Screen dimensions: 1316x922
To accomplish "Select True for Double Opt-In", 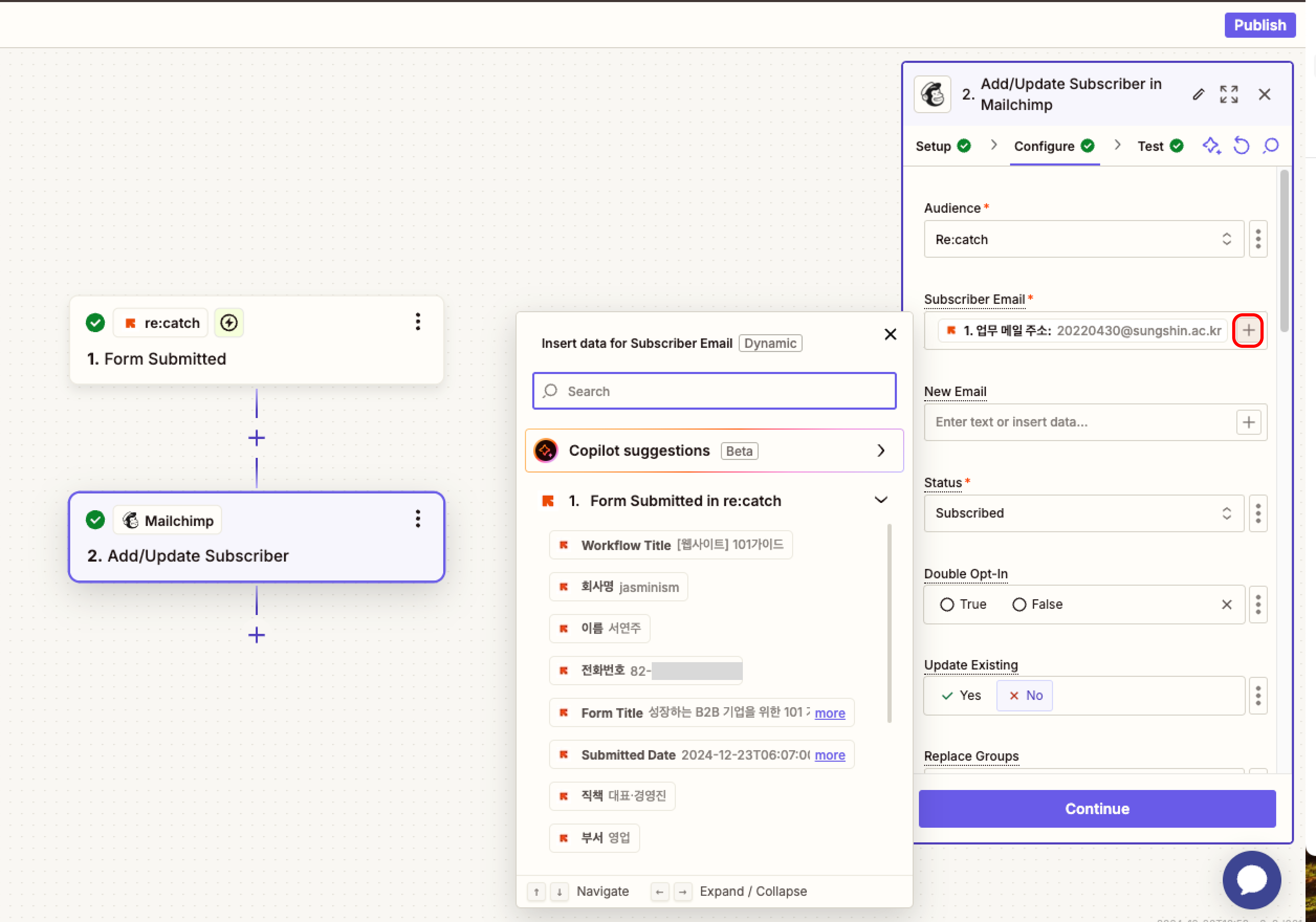I will click(x=963, y=605).
